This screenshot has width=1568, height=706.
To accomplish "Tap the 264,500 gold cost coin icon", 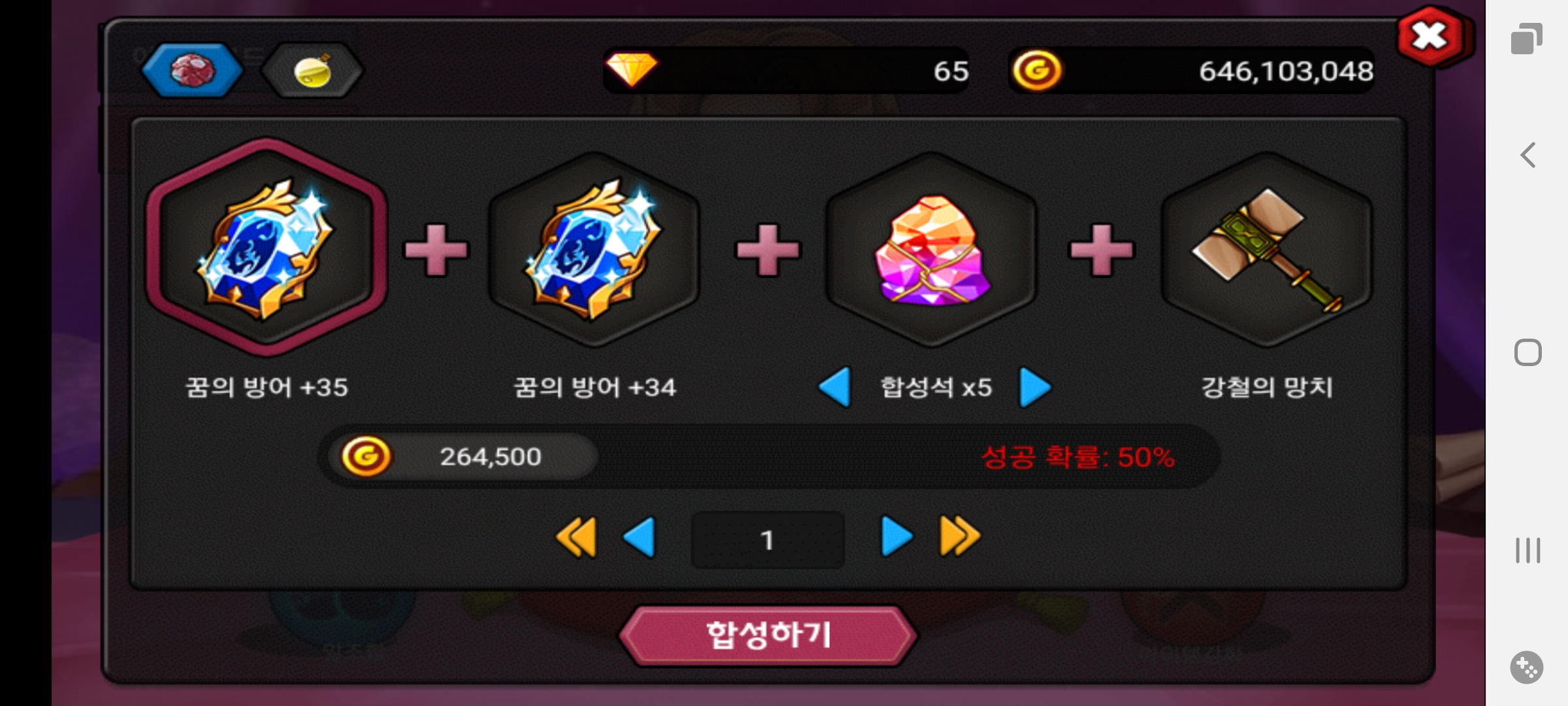I will (367, 456).
